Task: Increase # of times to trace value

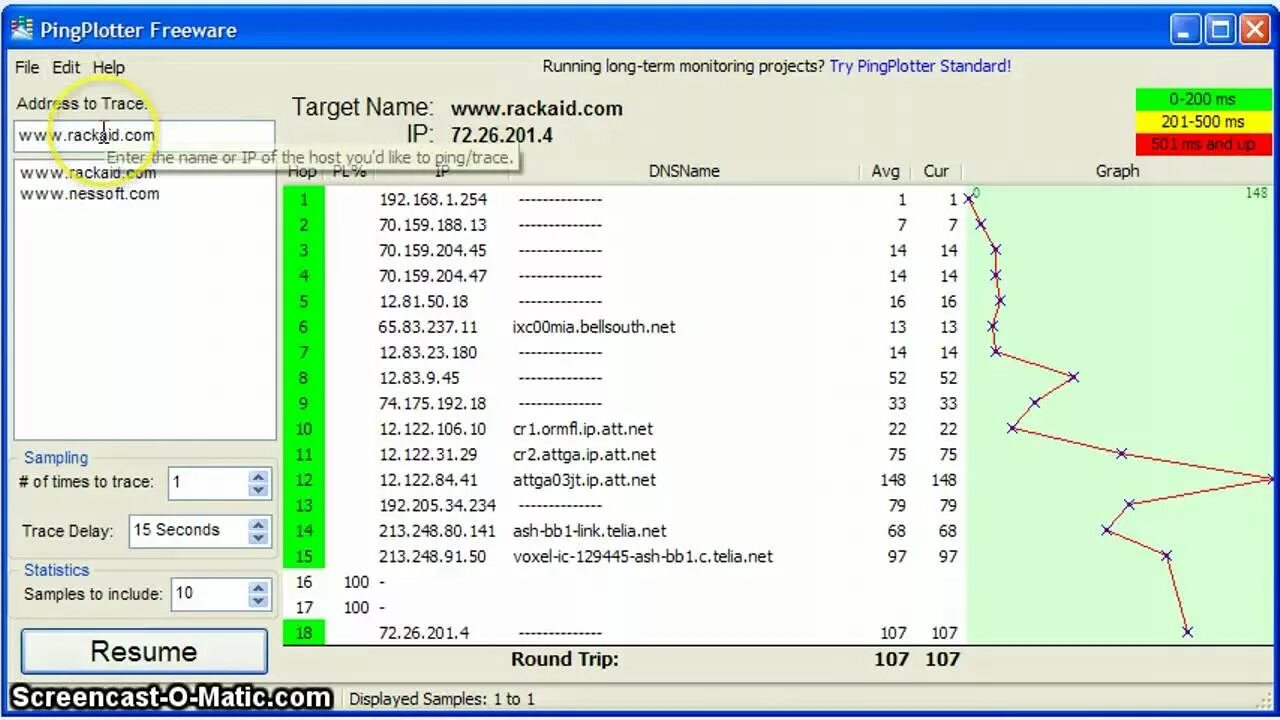Action: pos(259,476)
